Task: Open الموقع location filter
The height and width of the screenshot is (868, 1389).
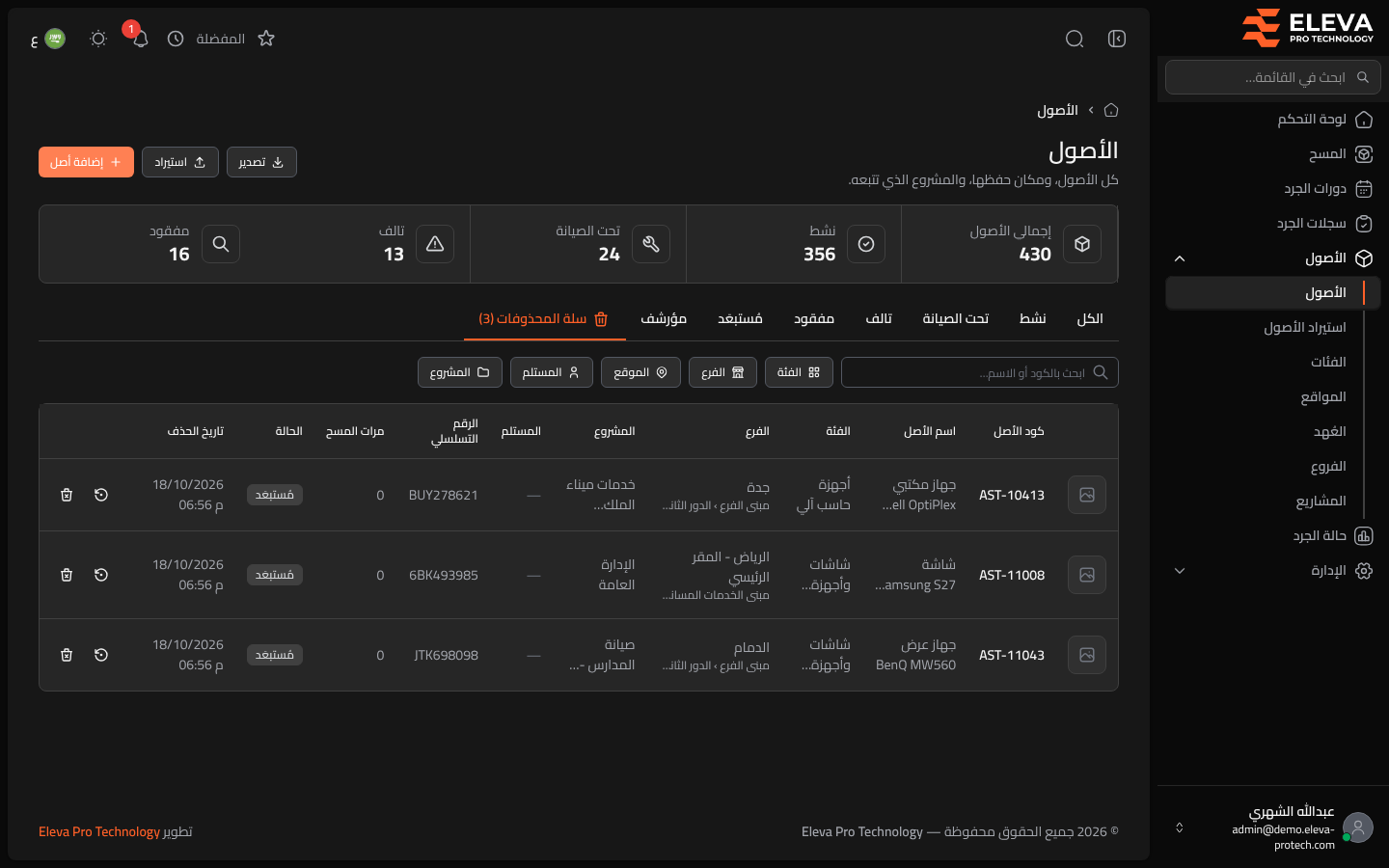Action: (640, 372)
